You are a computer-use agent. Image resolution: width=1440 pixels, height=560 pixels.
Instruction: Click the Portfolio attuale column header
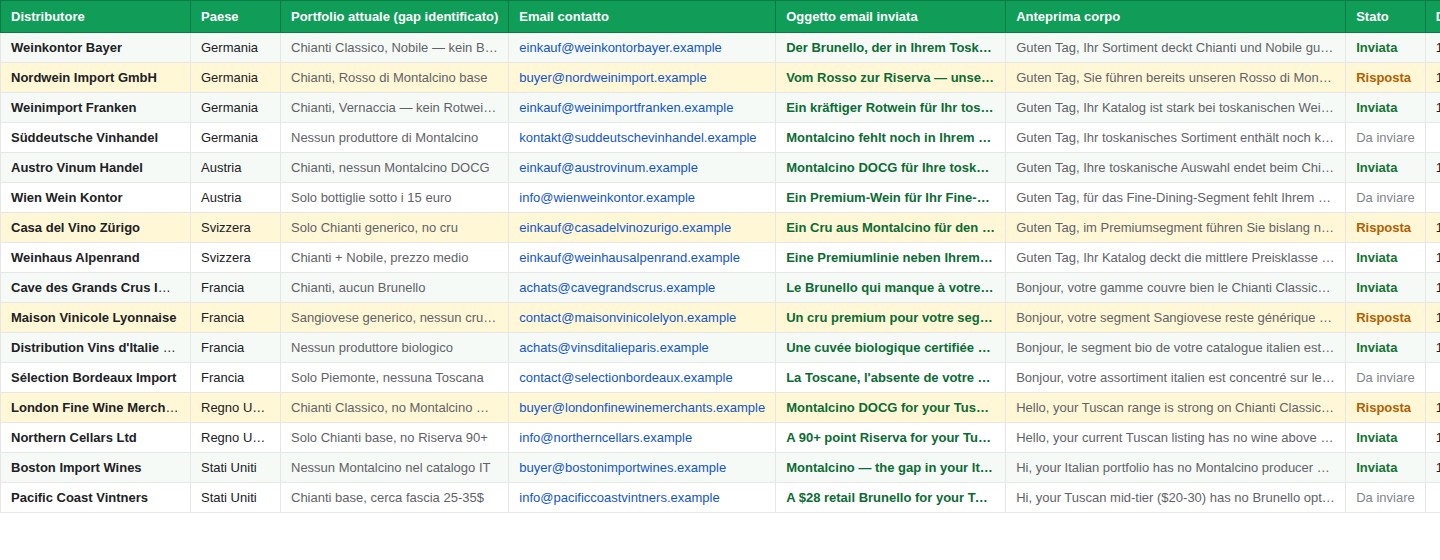(x=394, y=17)
